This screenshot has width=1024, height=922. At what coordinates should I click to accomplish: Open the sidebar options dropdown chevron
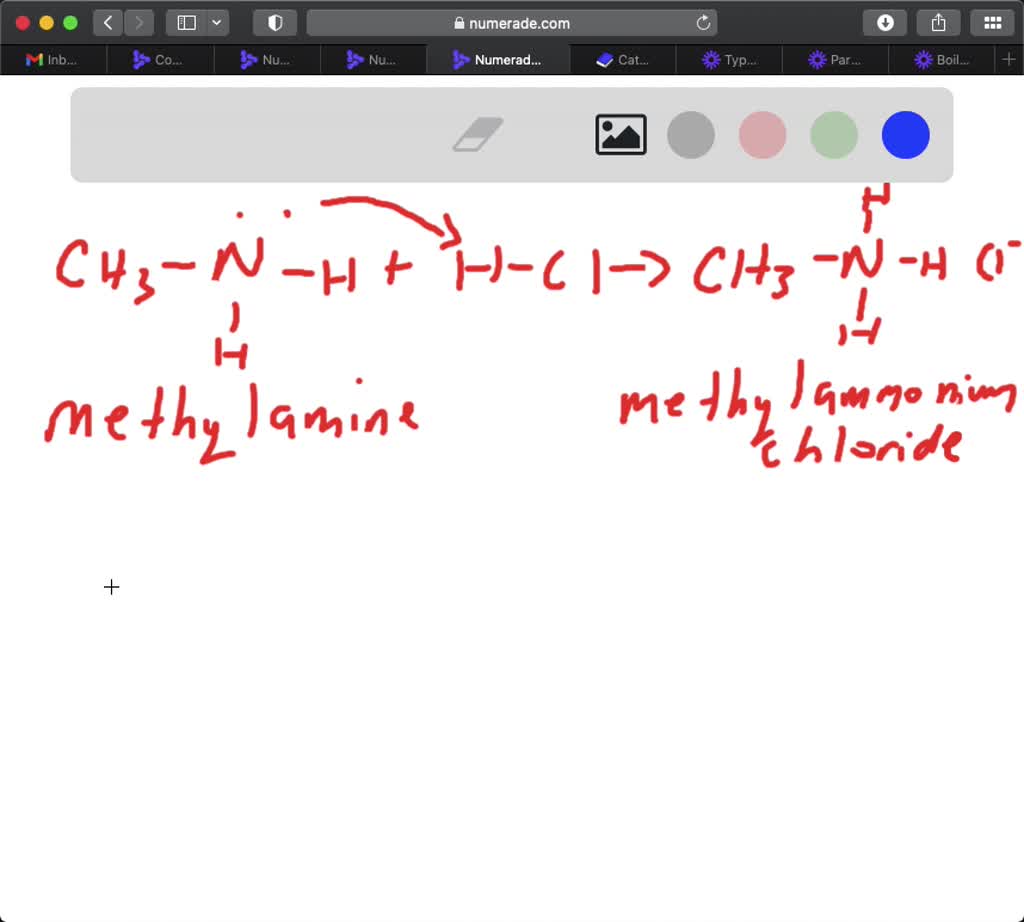click(217, 22)
